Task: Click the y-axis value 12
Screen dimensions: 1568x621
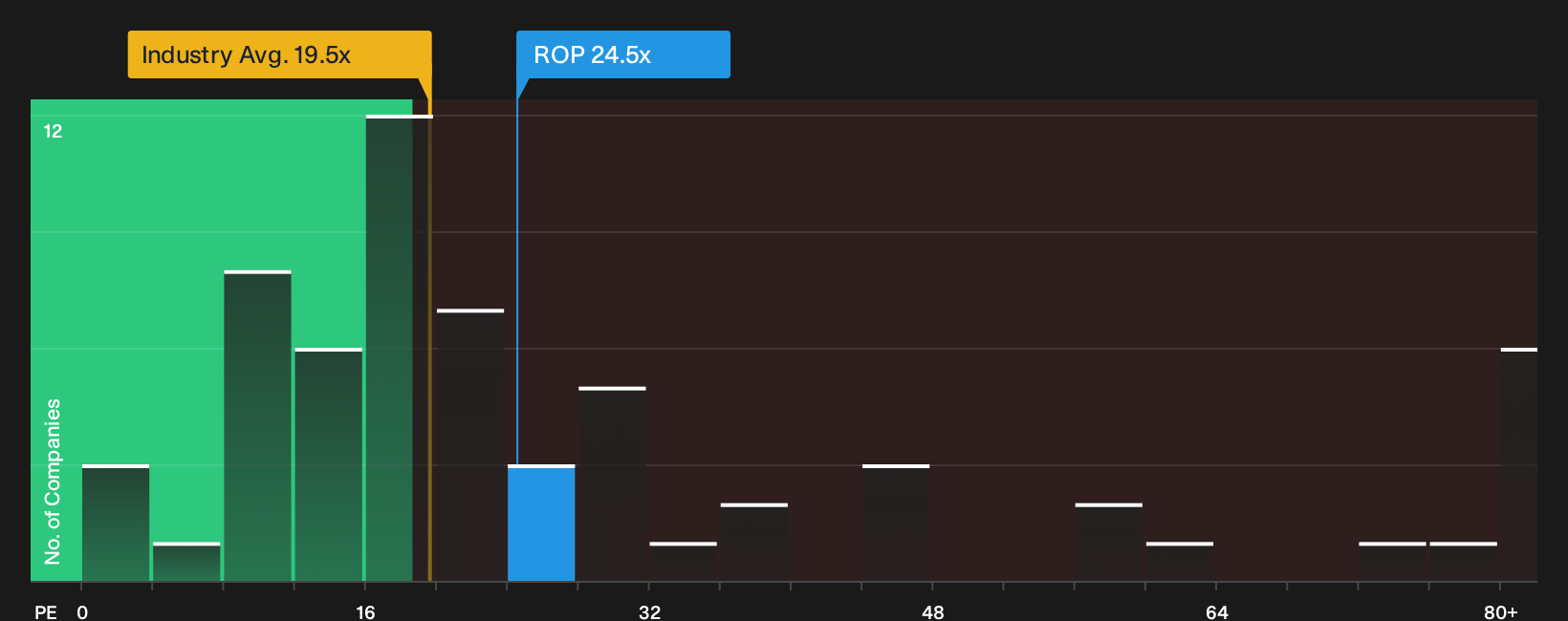Action: coord(53,131)
